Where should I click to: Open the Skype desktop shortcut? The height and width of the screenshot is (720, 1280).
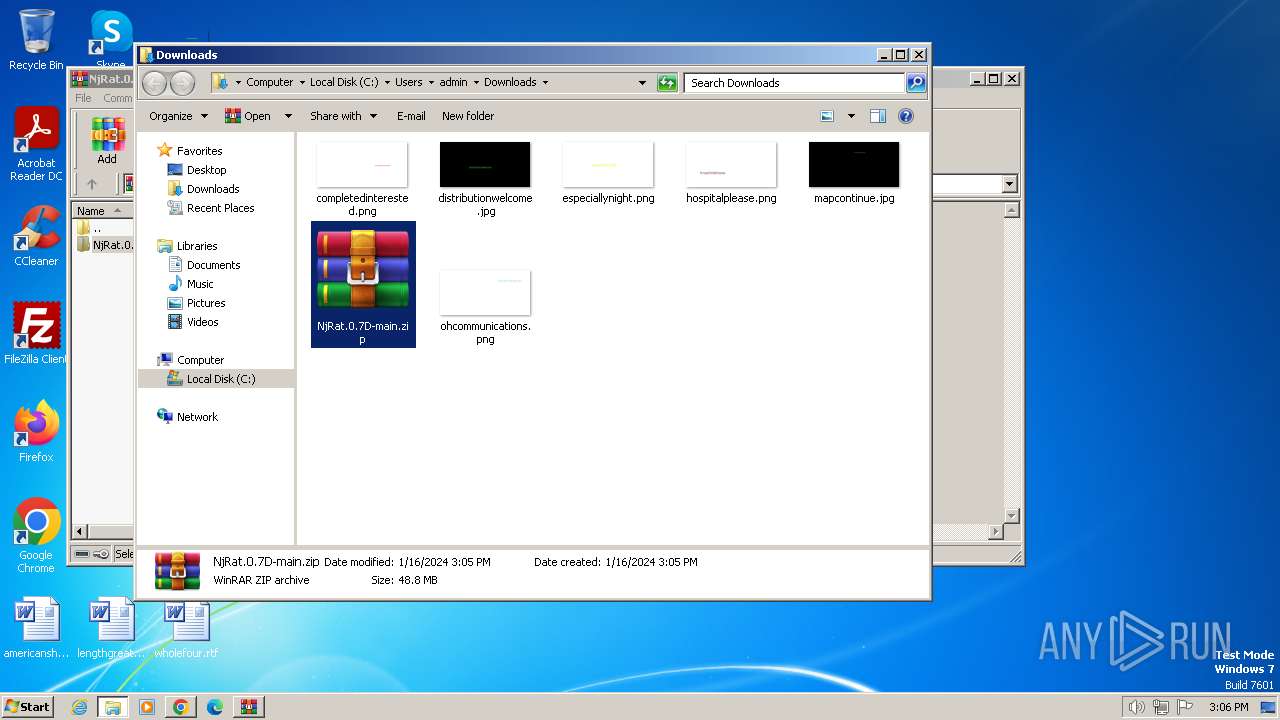pos(111,38)
